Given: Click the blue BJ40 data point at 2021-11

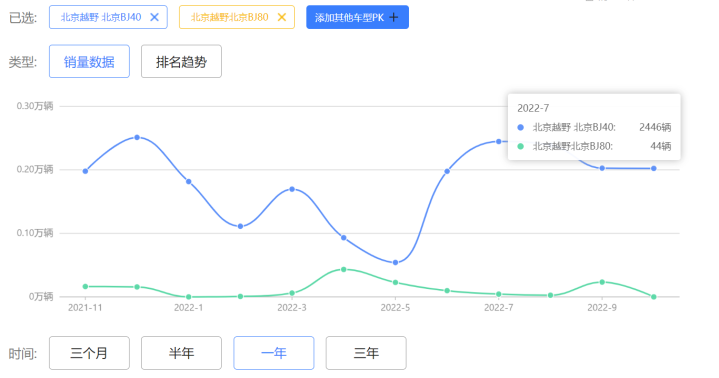Looking at the screenshot, I should [x=85, y=171].
